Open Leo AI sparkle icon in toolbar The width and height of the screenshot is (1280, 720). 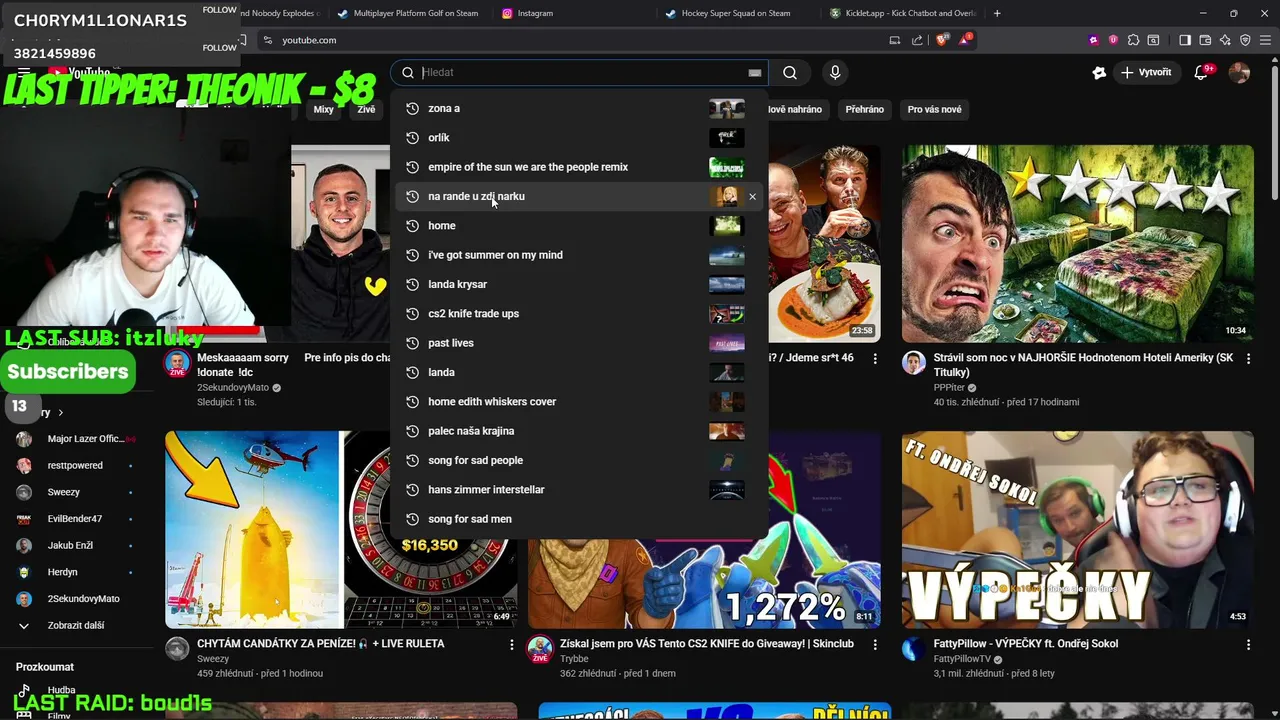click(x=1225, y=40)
